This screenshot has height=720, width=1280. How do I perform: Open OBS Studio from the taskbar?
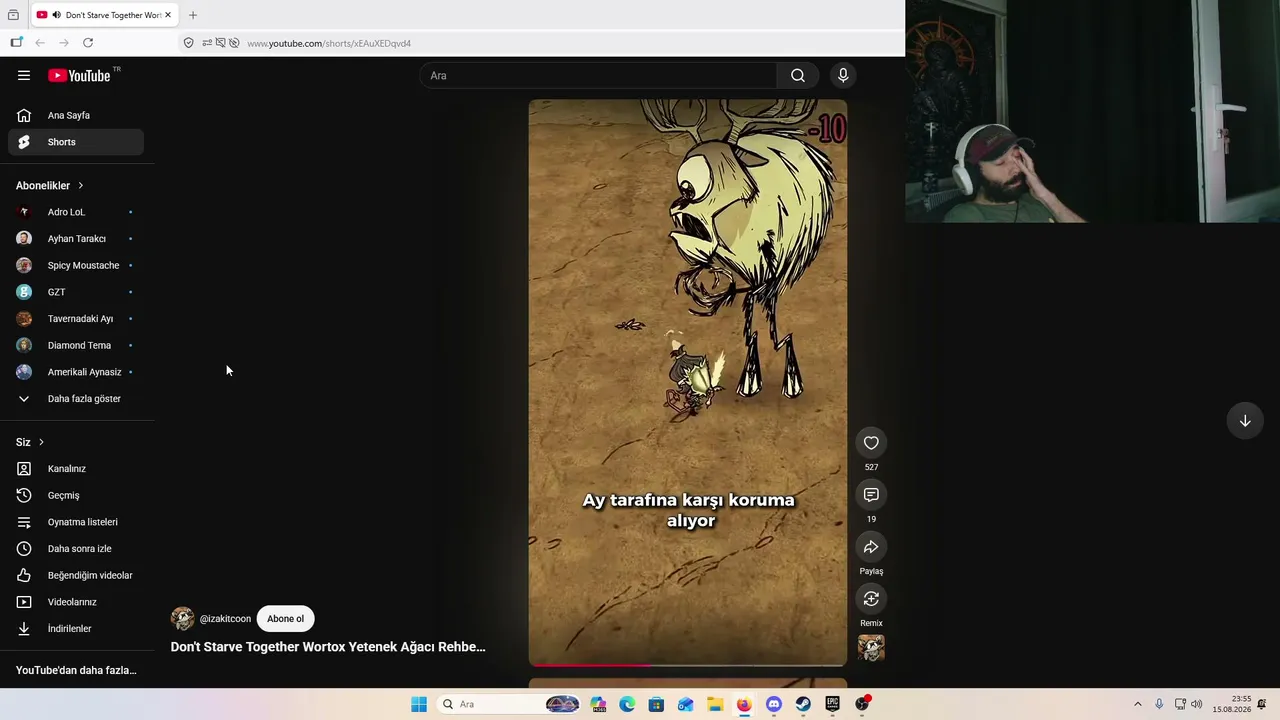(x=862, y=704)
